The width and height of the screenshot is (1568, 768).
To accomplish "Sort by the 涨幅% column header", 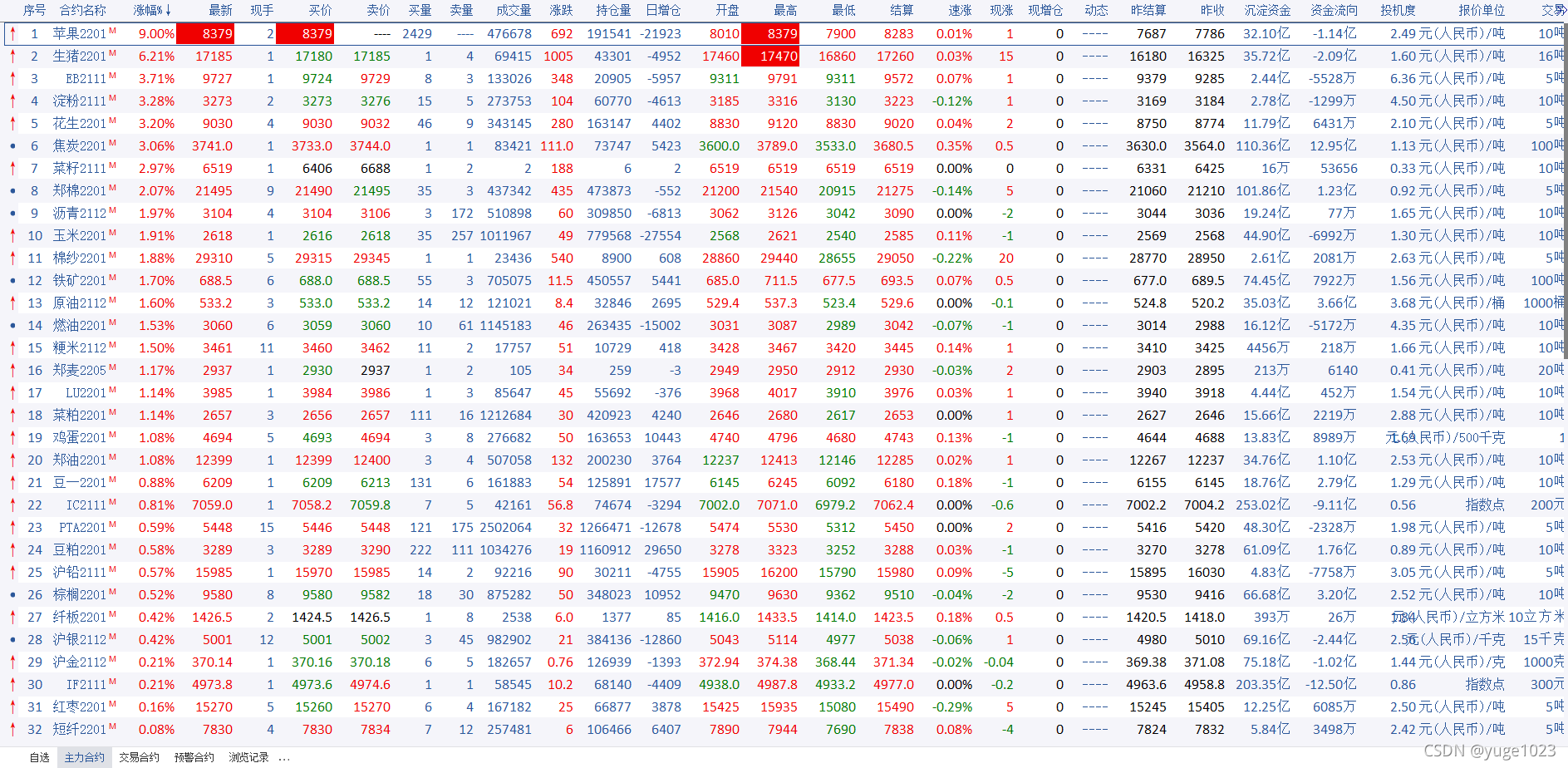I will coord(152,10).
